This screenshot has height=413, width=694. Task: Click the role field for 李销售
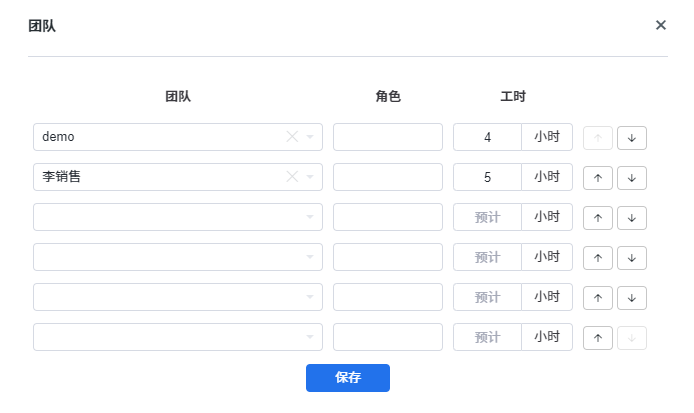388,177
